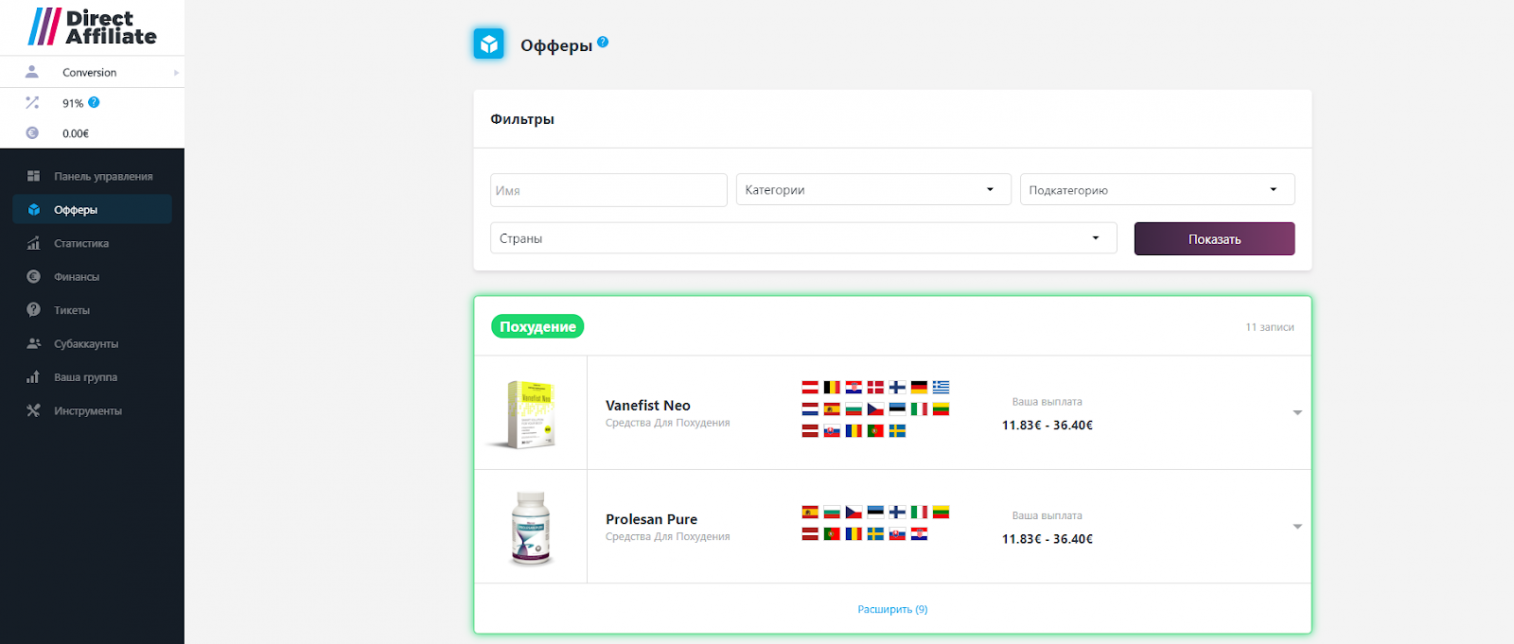Viewport: 1514px width, 644px height.
Task: Click the user profile icon beside Conversion
Action: [32, 72]
